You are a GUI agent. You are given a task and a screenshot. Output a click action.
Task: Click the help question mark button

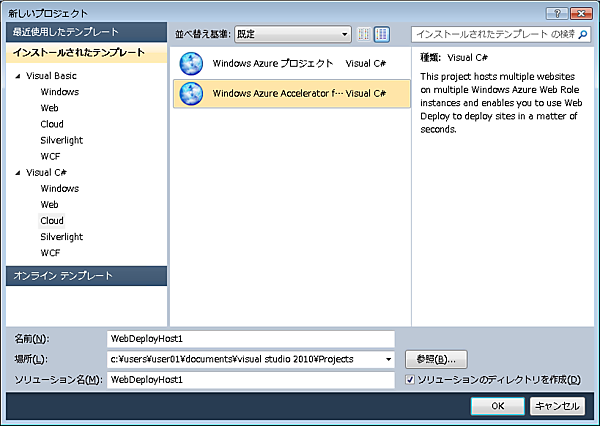[557, 14]
